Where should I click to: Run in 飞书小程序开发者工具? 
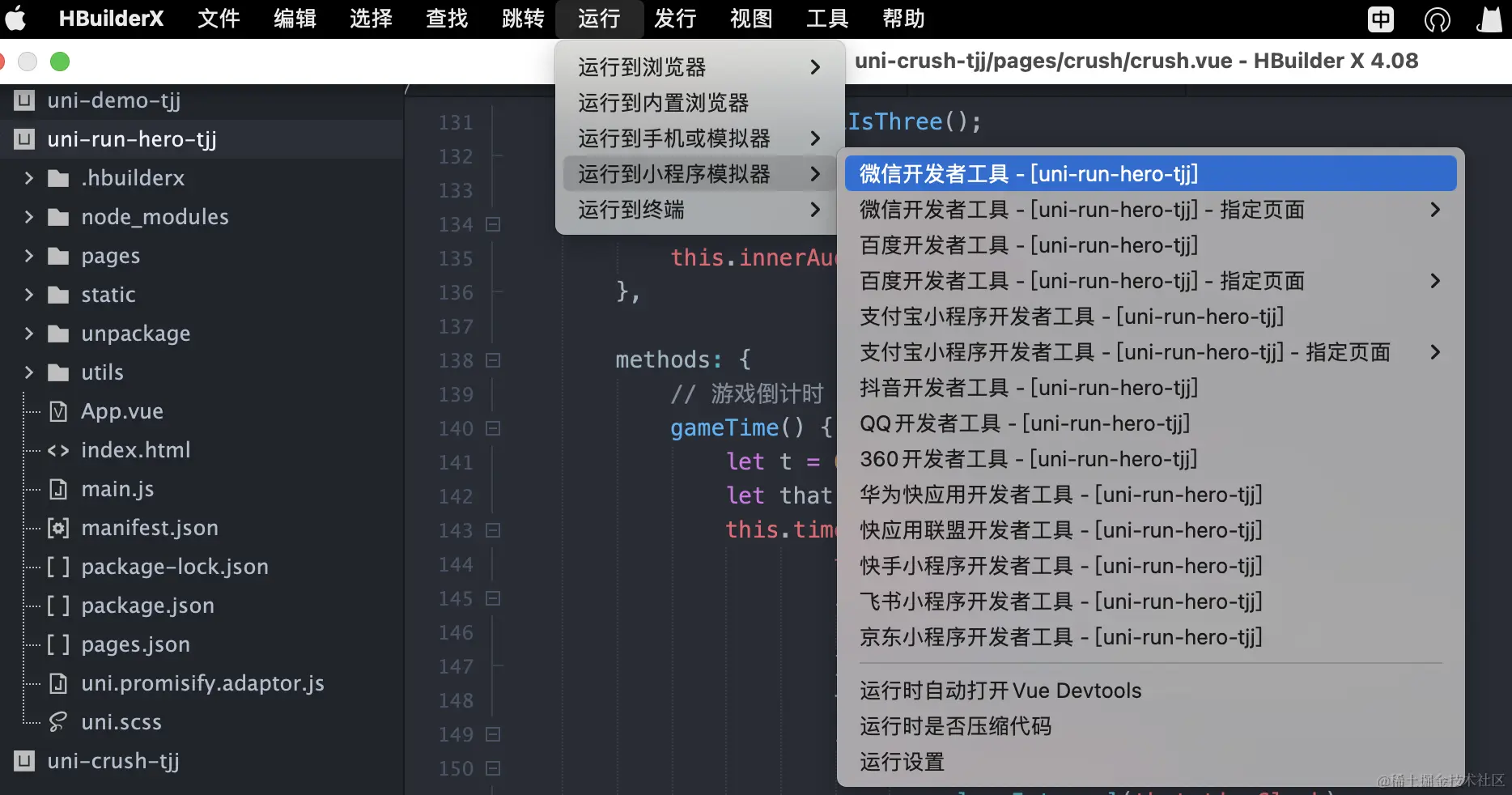tap(1150, 602)
